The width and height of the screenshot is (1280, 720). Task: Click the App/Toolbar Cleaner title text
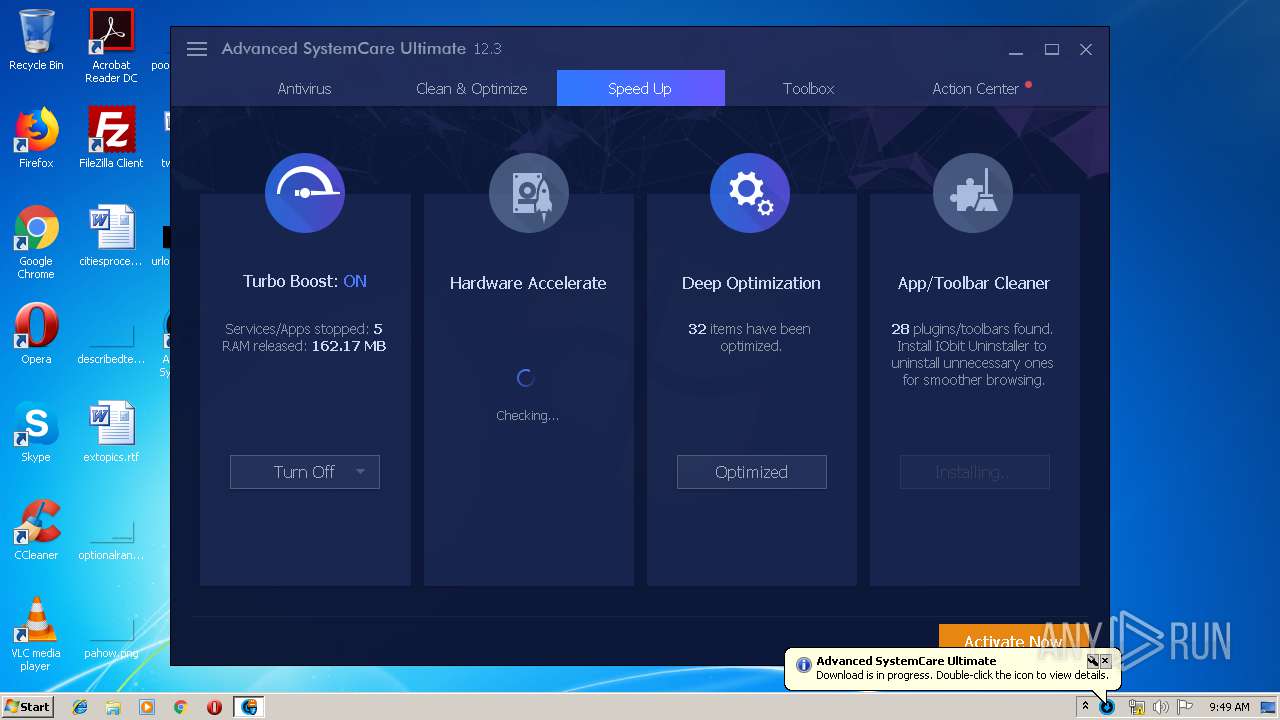[x=974, y=283]
